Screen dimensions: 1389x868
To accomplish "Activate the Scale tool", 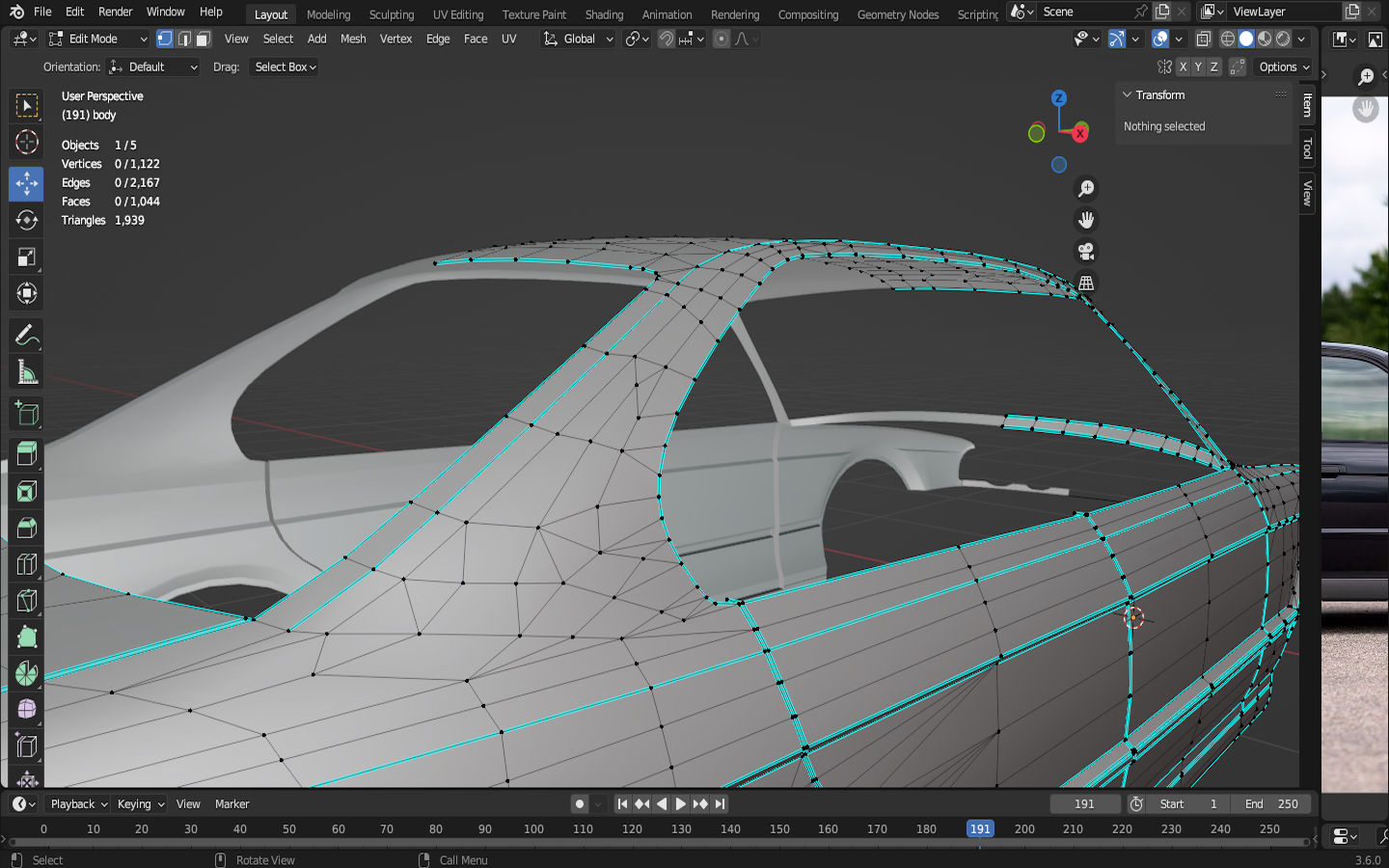I will [26, 257].
